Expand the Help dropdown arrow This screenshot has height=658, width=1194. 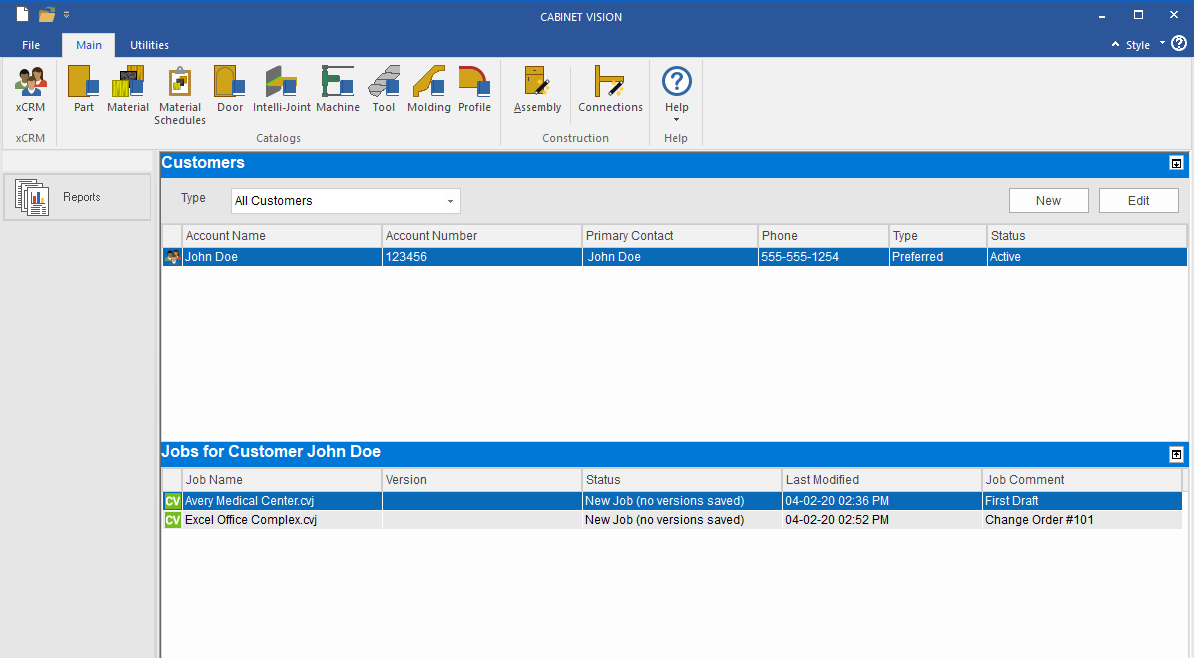[676, 120]
